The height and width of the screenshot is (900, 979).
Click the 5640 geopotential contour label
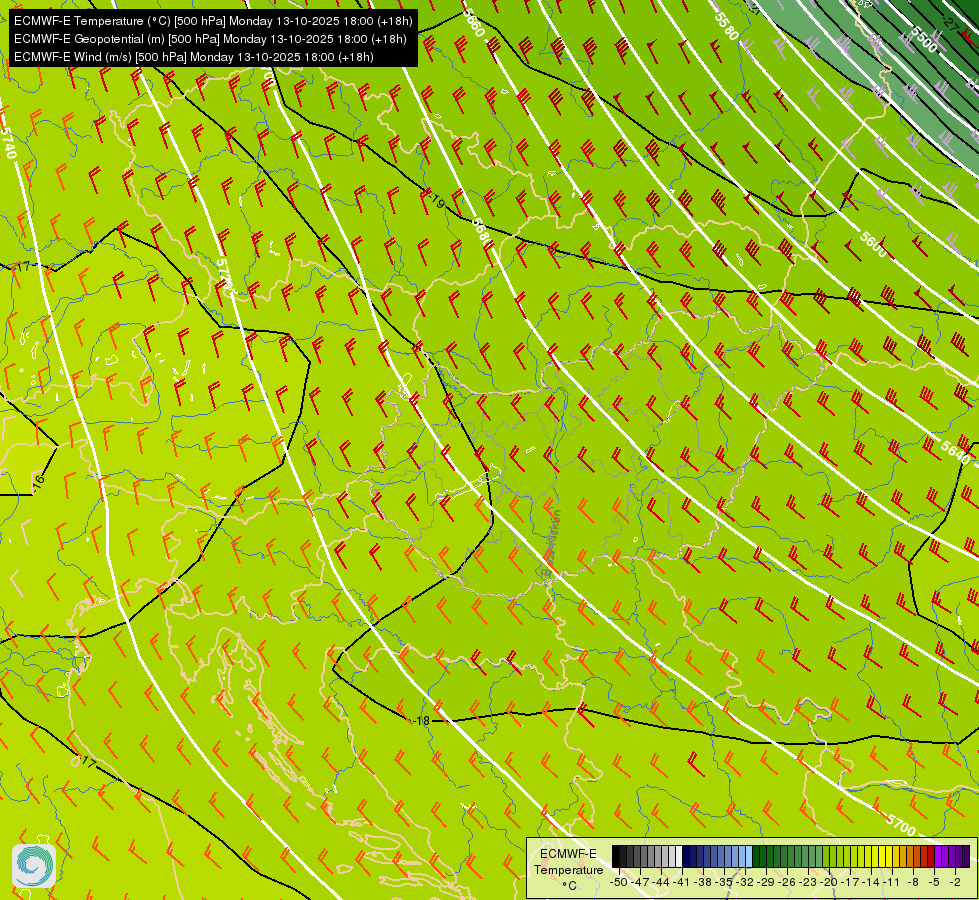coord(956,451)
